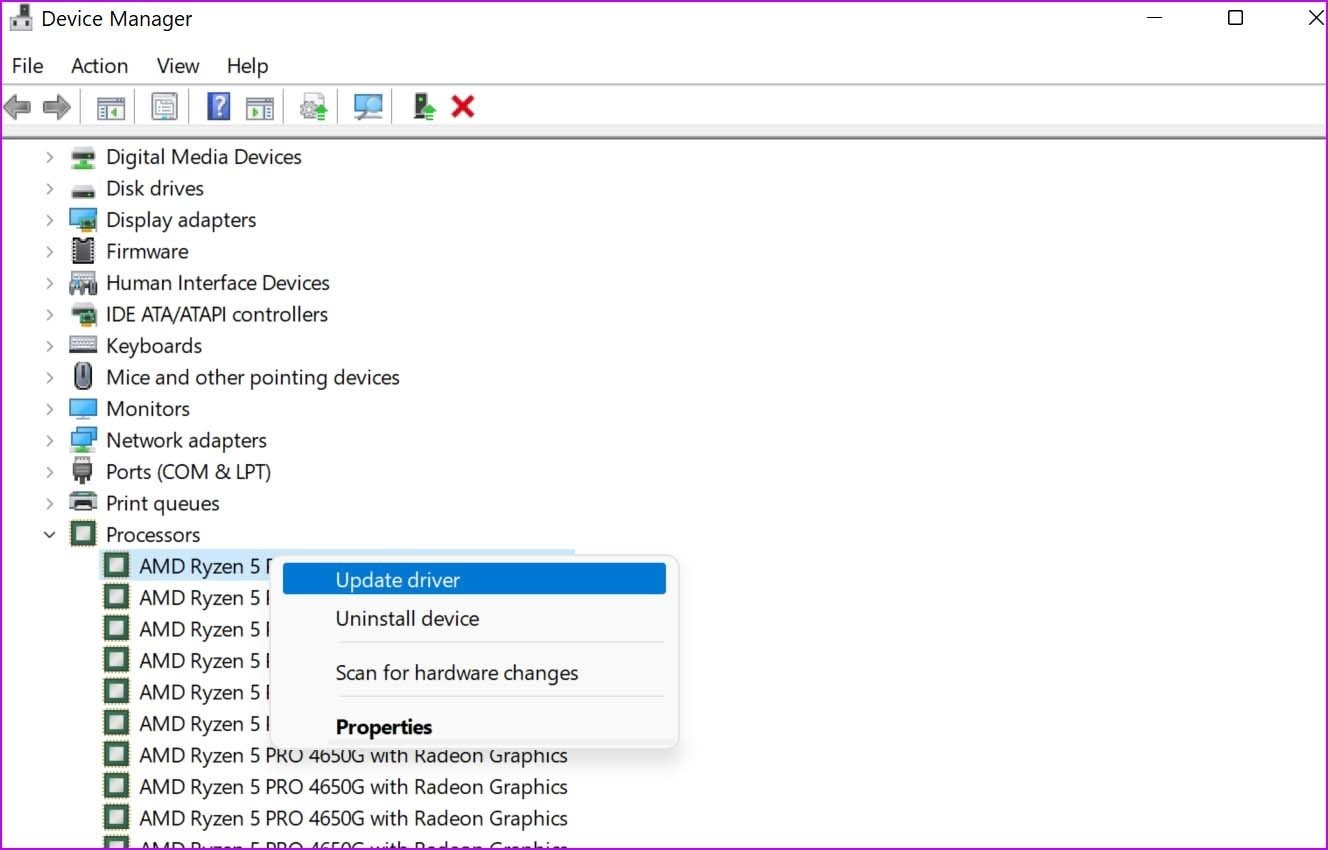Click the Forward arrow toolbar icon
This screenshot has width=1328, height=850.
coord(56,106)
